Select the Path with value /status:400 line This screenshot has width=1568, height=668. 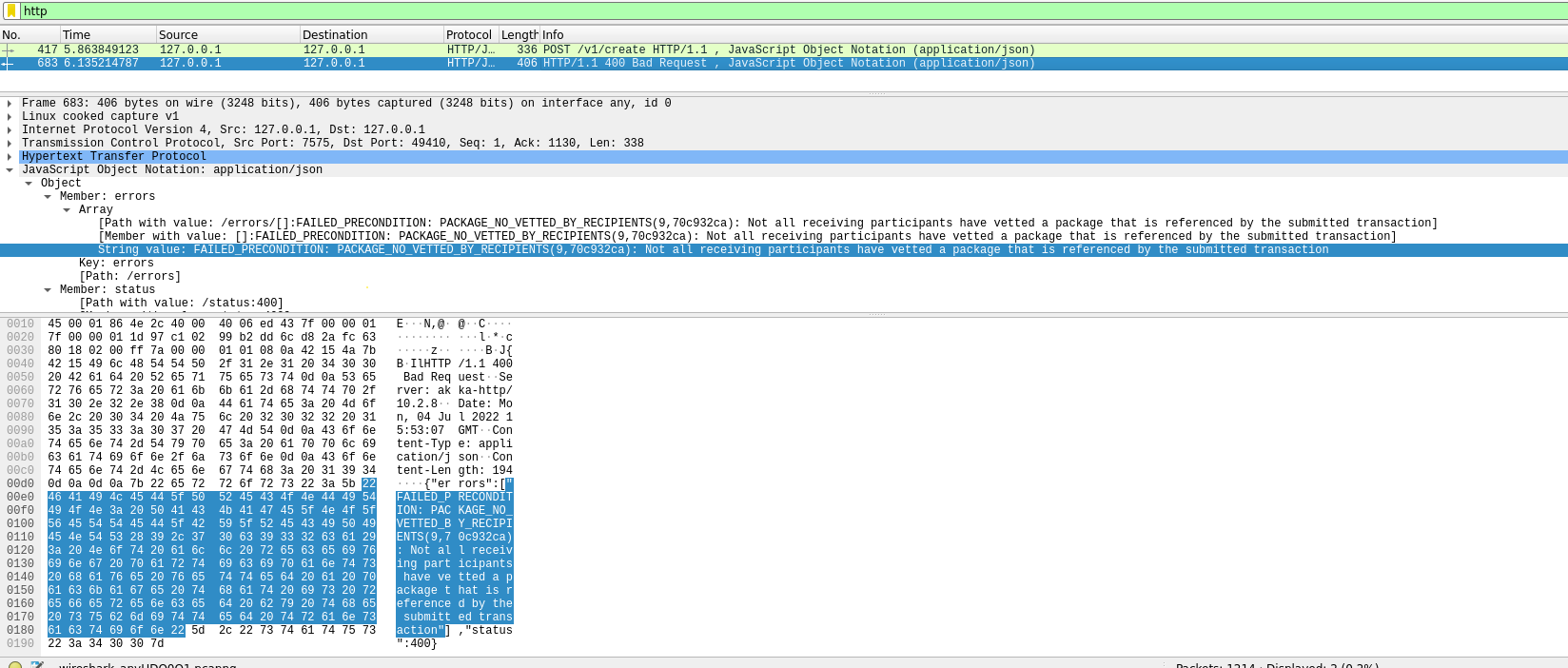pos(181,303)
